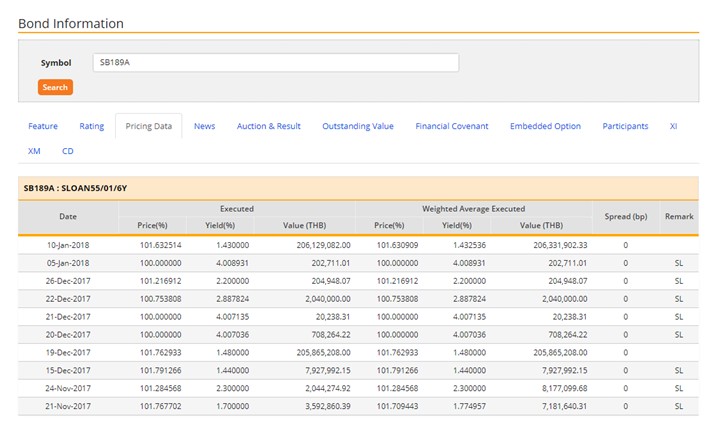Open the Feature tab

pyautogui.click(x=43, y=126)
